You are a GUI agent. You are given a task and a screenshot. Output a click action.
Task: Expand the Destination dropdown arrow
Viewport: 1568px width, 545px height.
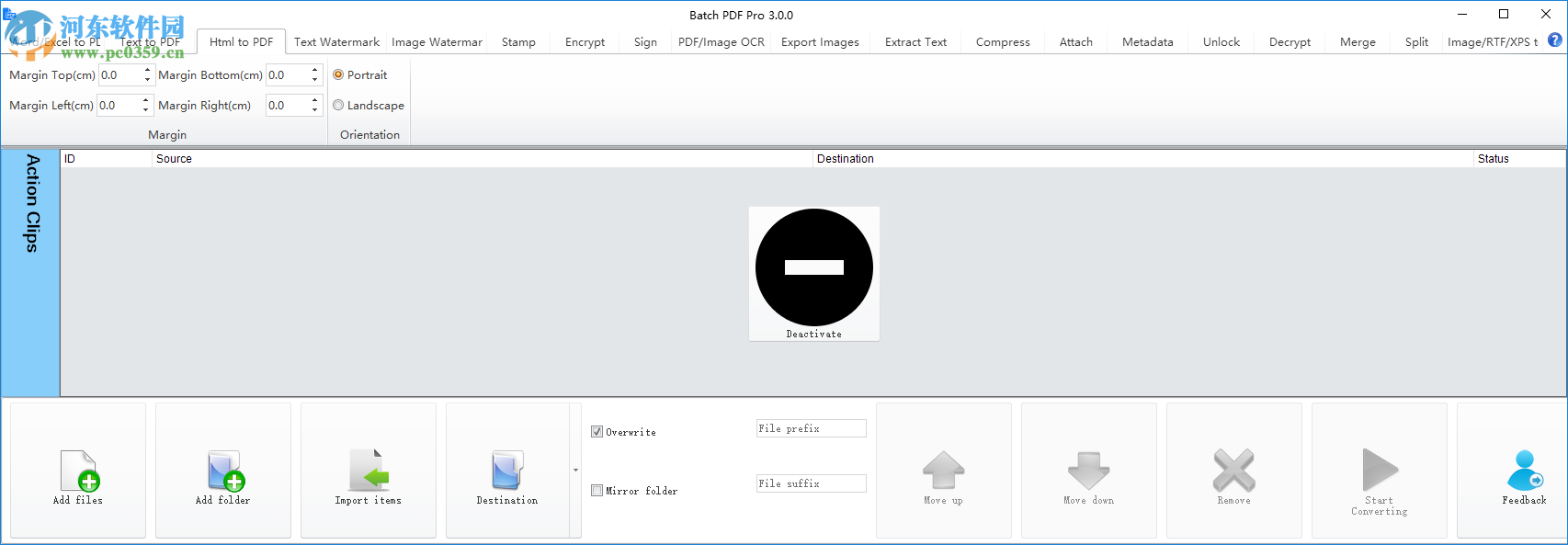pos(576,471)
